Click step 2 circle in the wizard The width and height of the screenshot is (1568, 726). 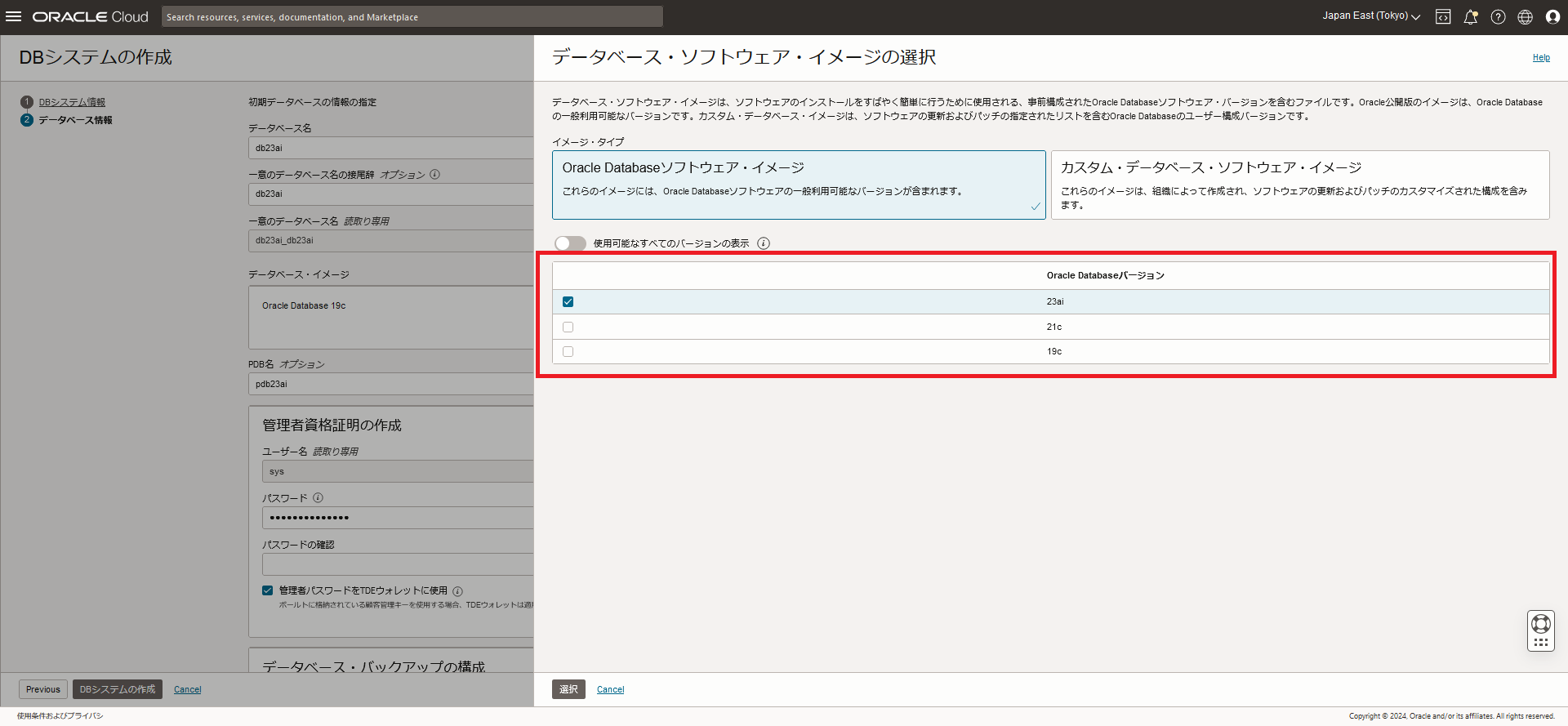pos(27,120)
